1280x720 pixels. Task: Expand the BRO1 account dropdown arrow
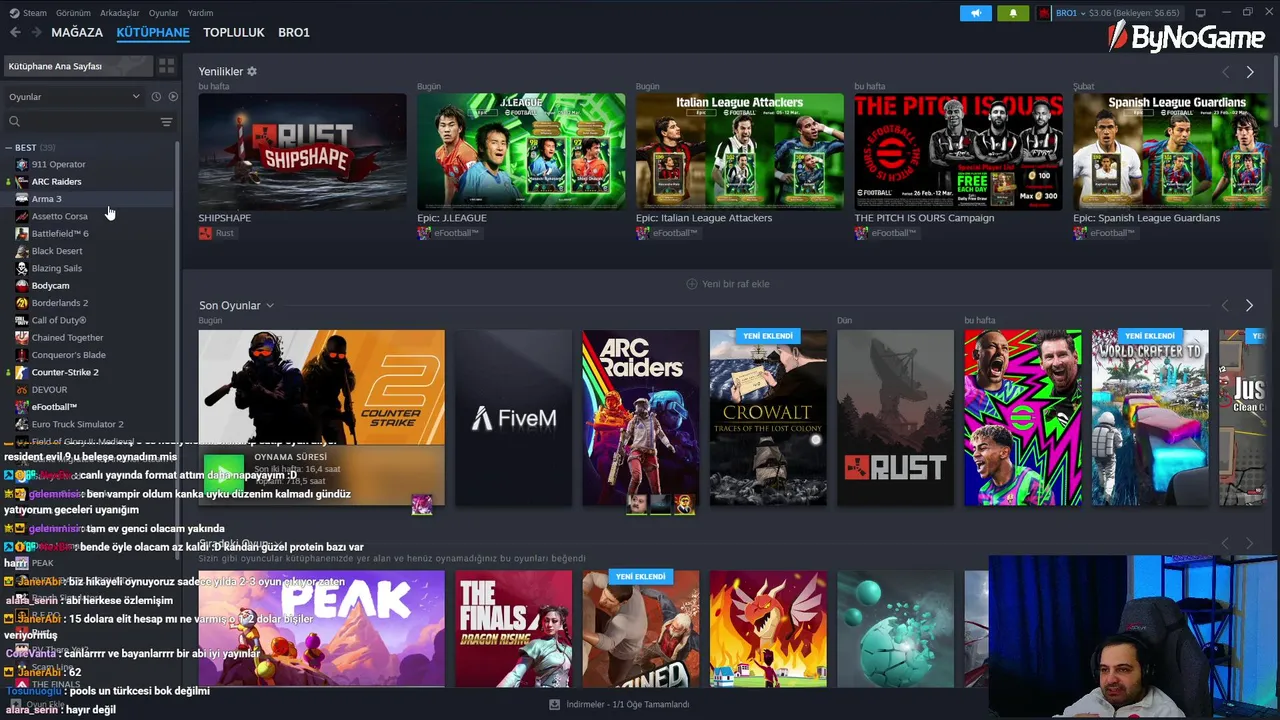point(1083,13)
